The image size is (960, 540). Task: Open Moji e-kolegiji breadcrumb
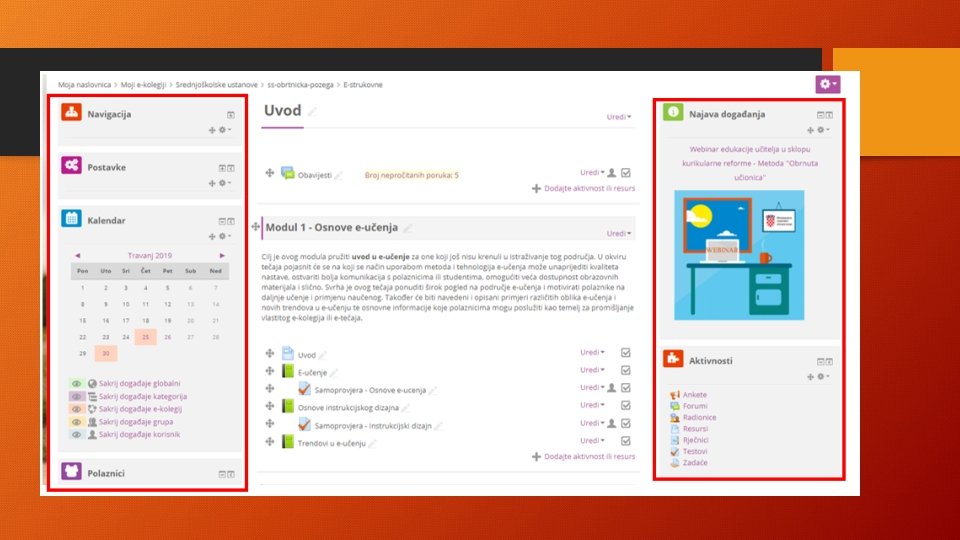pos(143,85)
